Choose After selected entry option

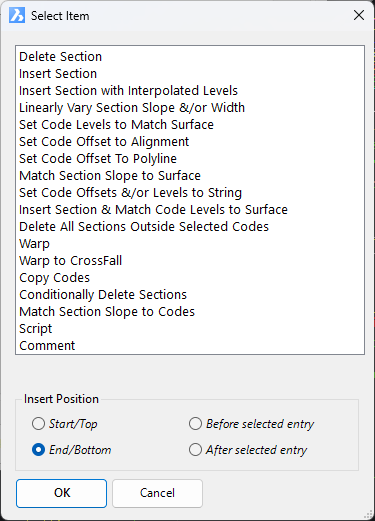[195, 450]
